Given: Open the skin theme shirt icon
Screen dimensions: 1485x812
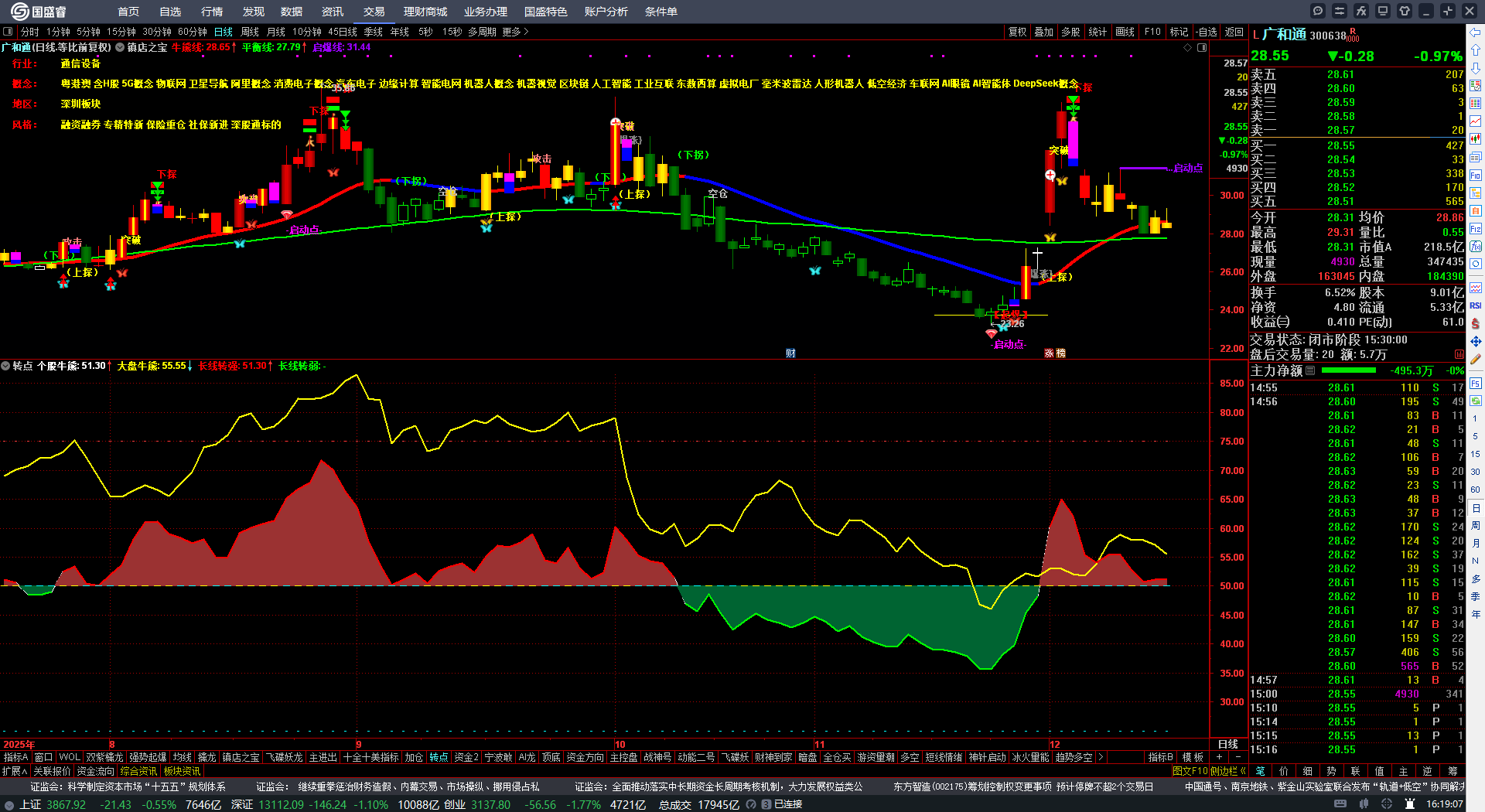Looking at the screenshot, I should pos(1405,11).
